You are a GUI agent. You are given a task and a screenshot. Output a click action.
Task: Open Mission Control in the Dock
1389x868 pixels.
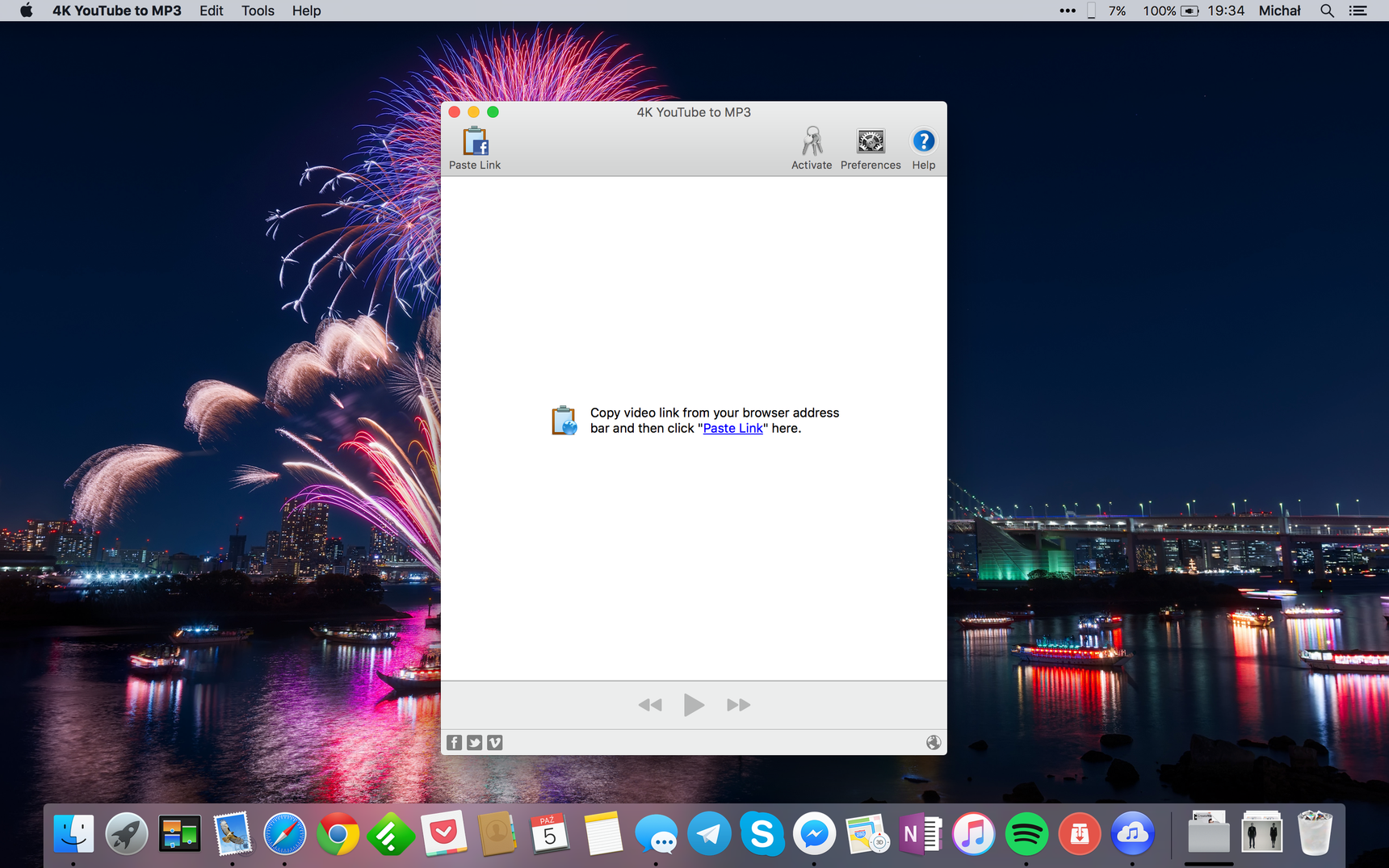179,834
